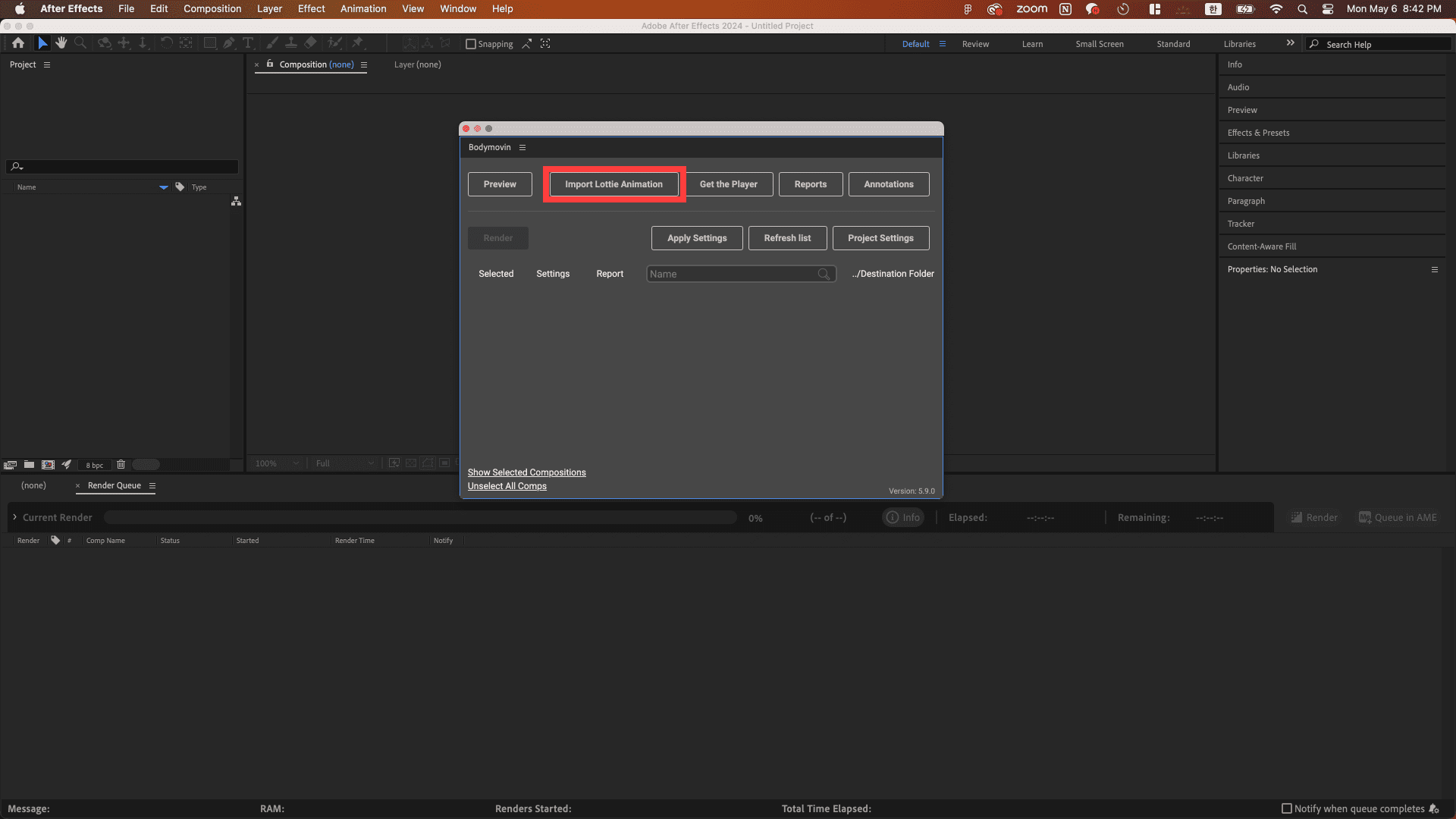
Task: Expand the Render Queue panel menu
Action: [152, 485]
